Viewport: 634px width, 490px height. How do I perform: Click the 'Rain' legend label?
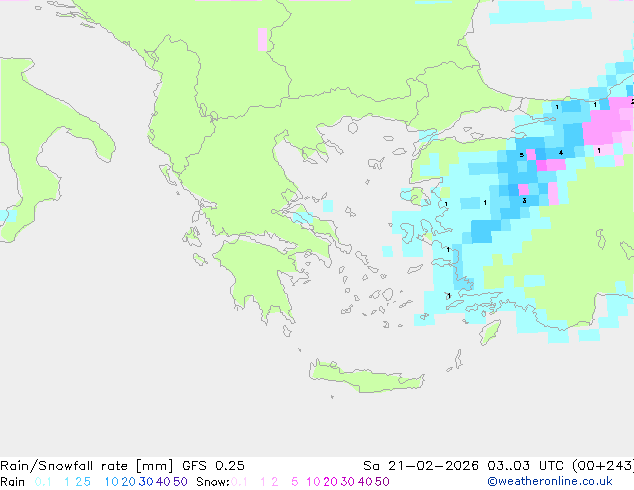(13, 482)
